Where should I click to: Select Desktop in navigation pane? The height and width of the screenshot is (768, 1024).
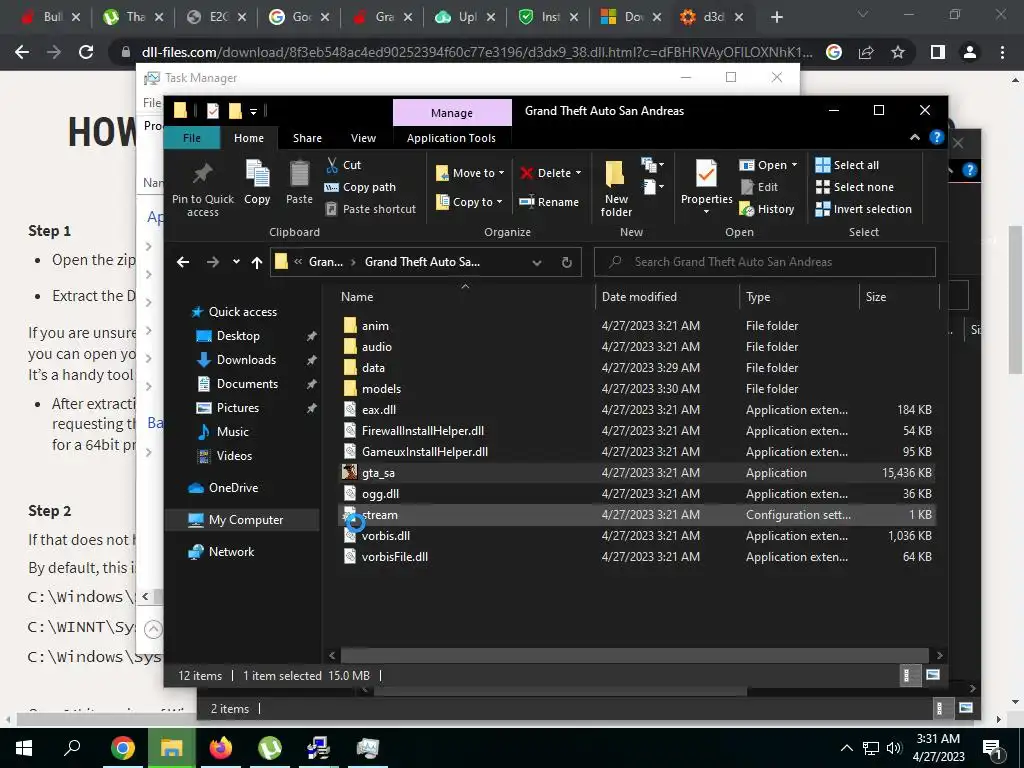(238, 336)
